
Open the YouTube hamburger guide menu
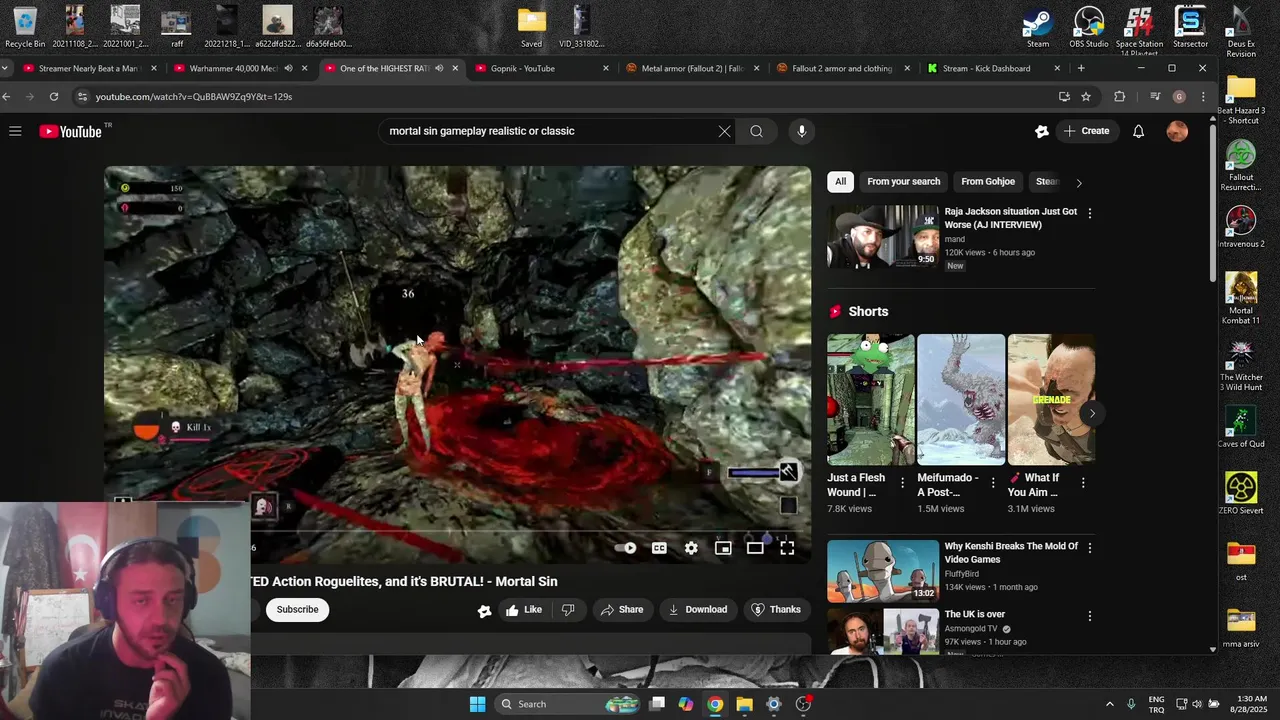(x=15, y=131)
